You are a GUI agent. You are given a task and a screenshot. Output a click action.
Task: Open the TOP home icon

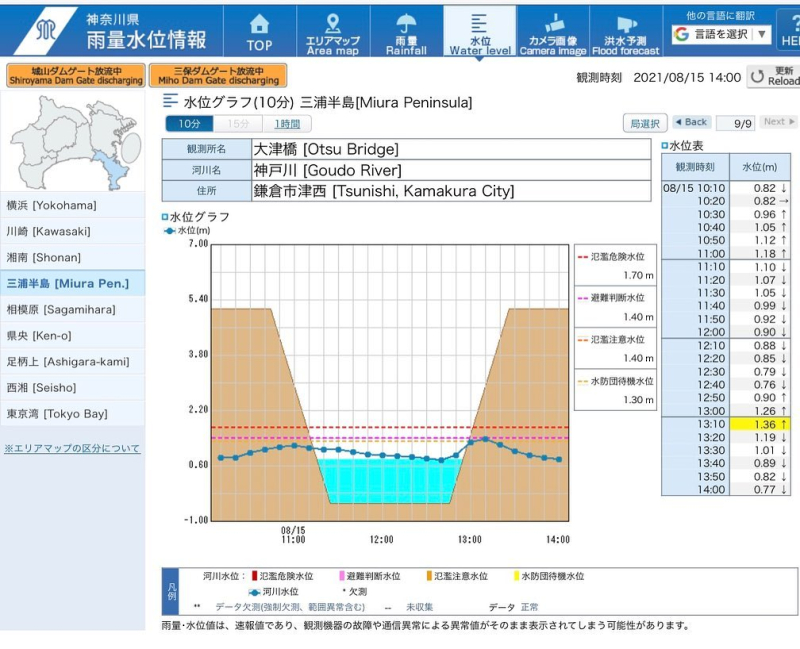[x=259, y=32]
